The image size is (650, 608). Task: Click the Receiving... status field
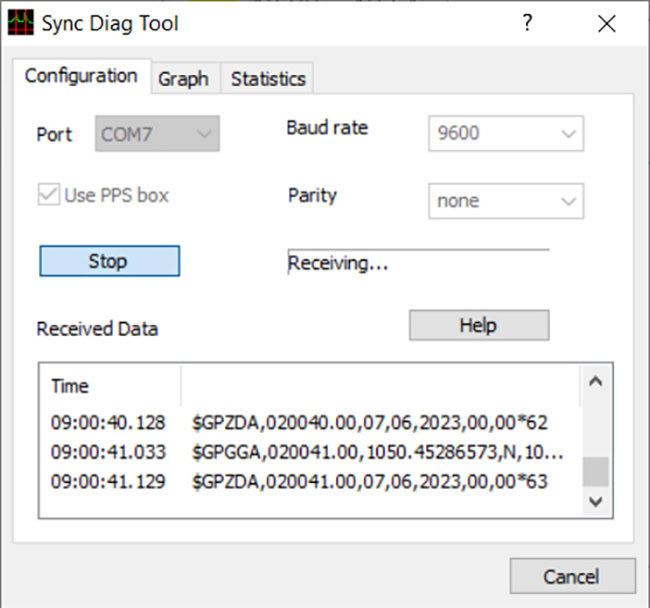[419, 263]
